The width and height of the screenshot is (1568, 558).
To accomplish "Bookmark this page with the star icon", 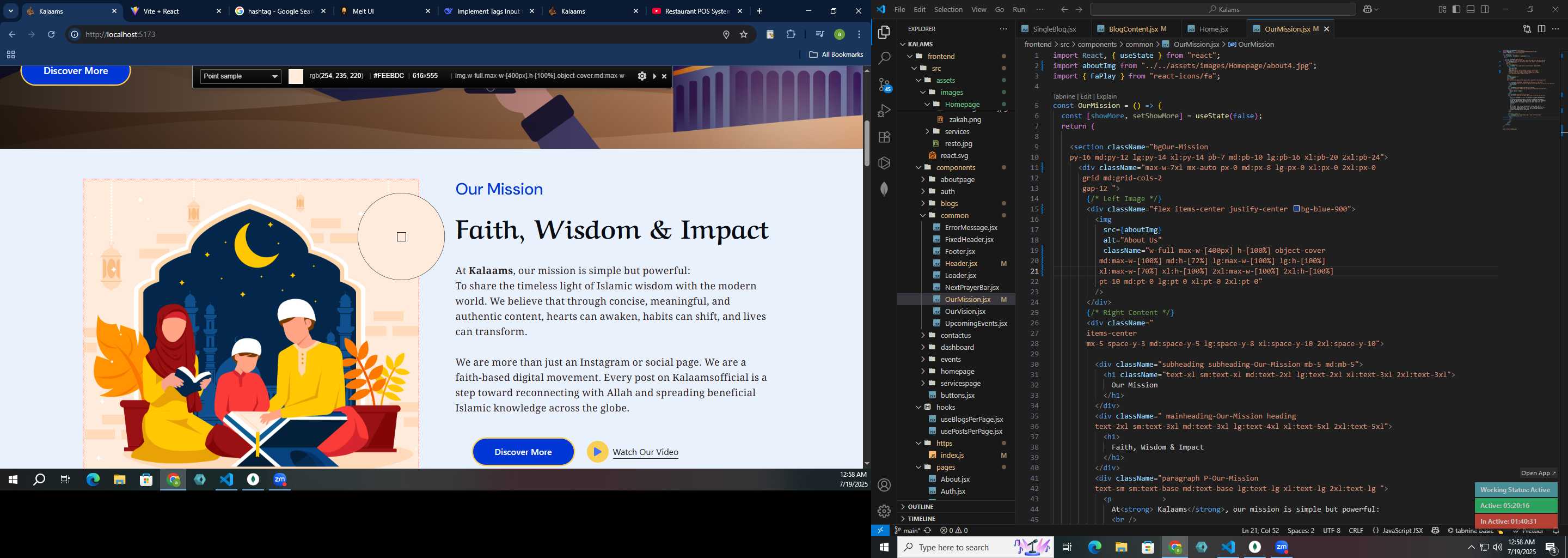I will pos(744,35).
